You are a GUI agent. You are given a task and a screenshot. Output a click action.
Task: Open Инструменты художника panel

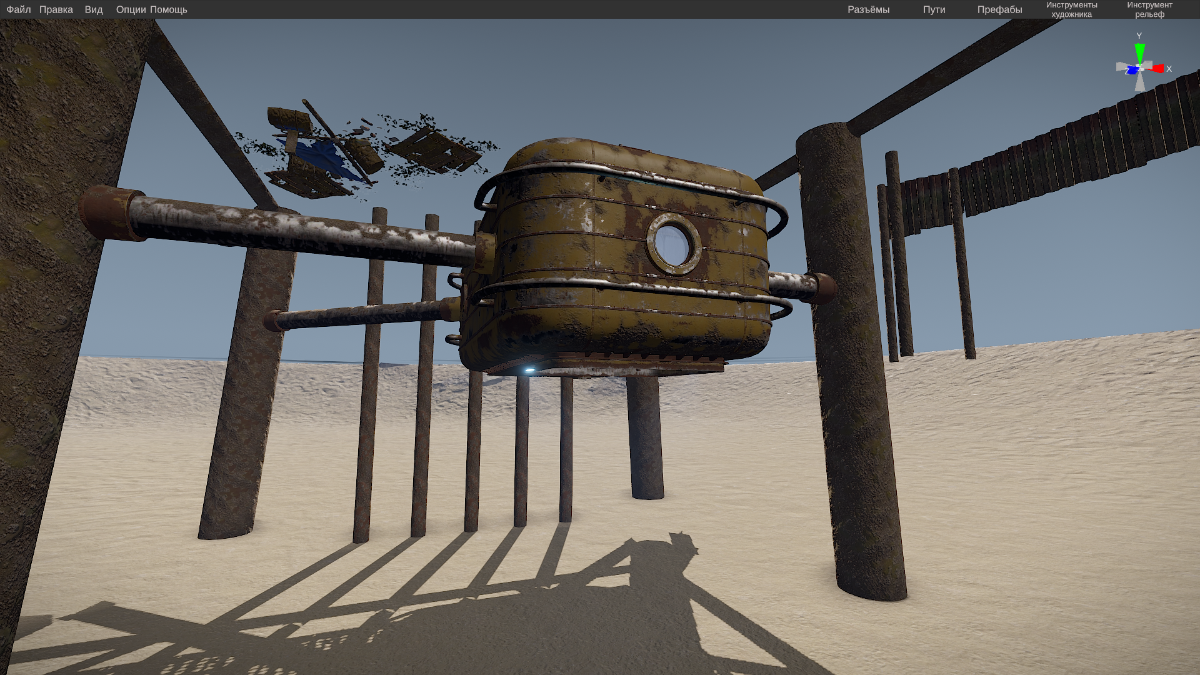pos(1071,10)
